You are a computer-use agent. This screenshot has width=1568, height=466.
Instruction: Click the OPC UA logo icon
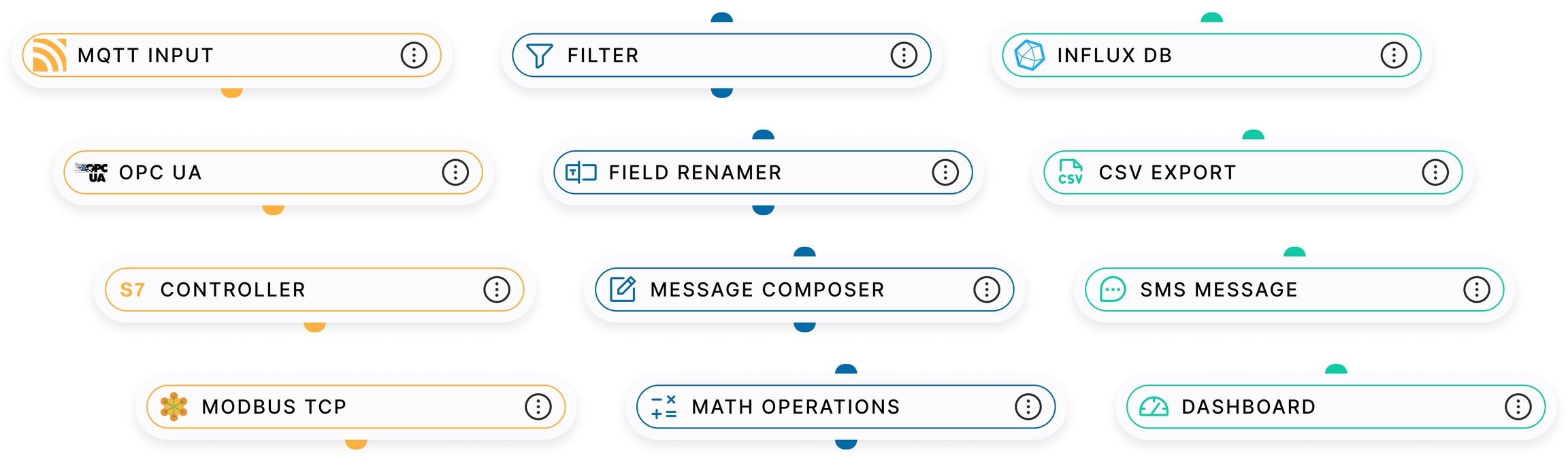coord(91,173)
